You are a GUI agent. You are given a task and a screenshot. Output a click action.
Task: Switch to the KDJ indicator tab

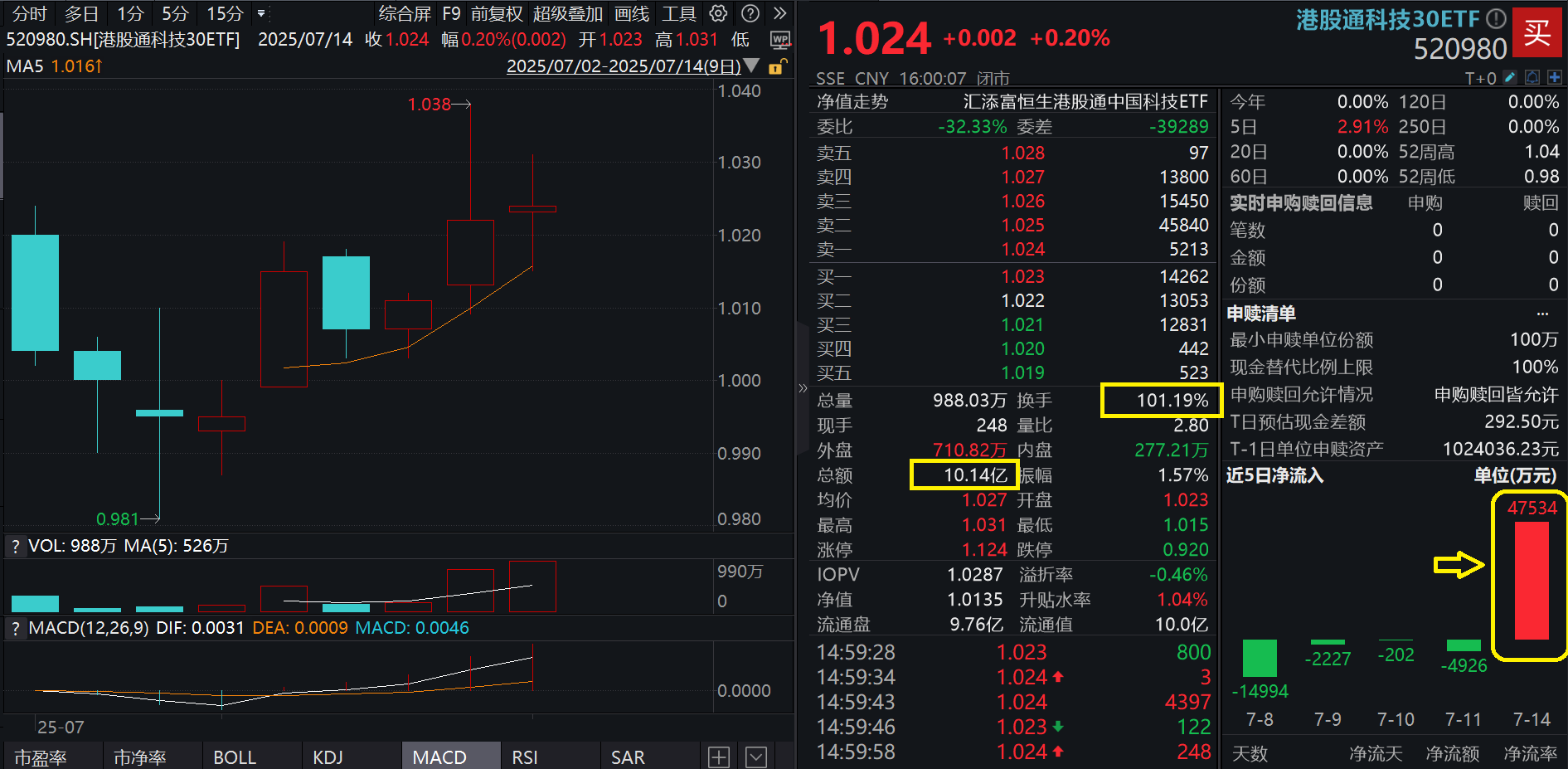328,756
